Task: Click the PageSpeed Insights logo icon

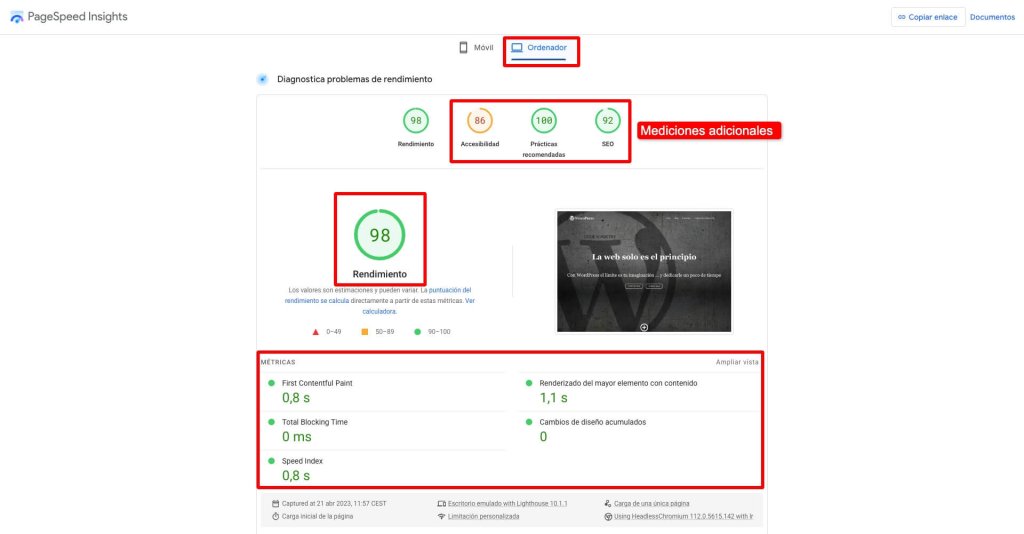Action: 16,17
